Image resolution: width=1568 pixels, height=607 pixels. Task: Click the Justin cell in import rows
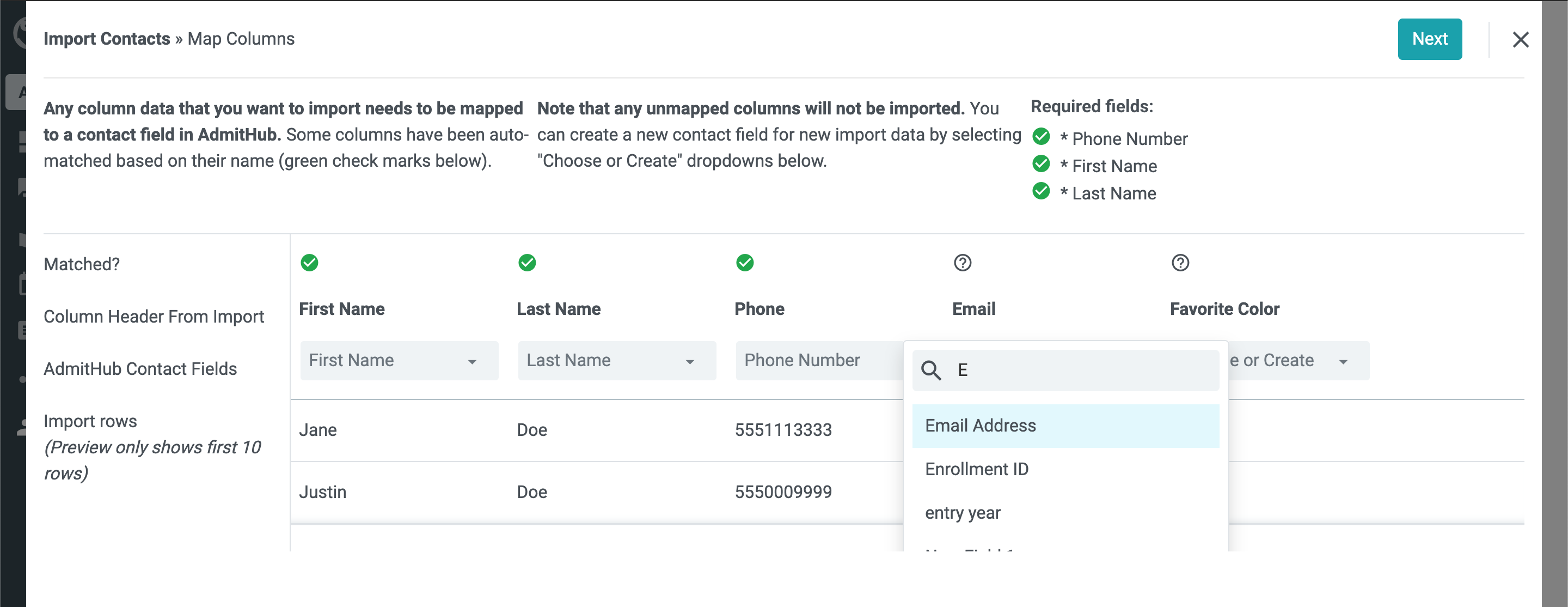click(323, 493)
